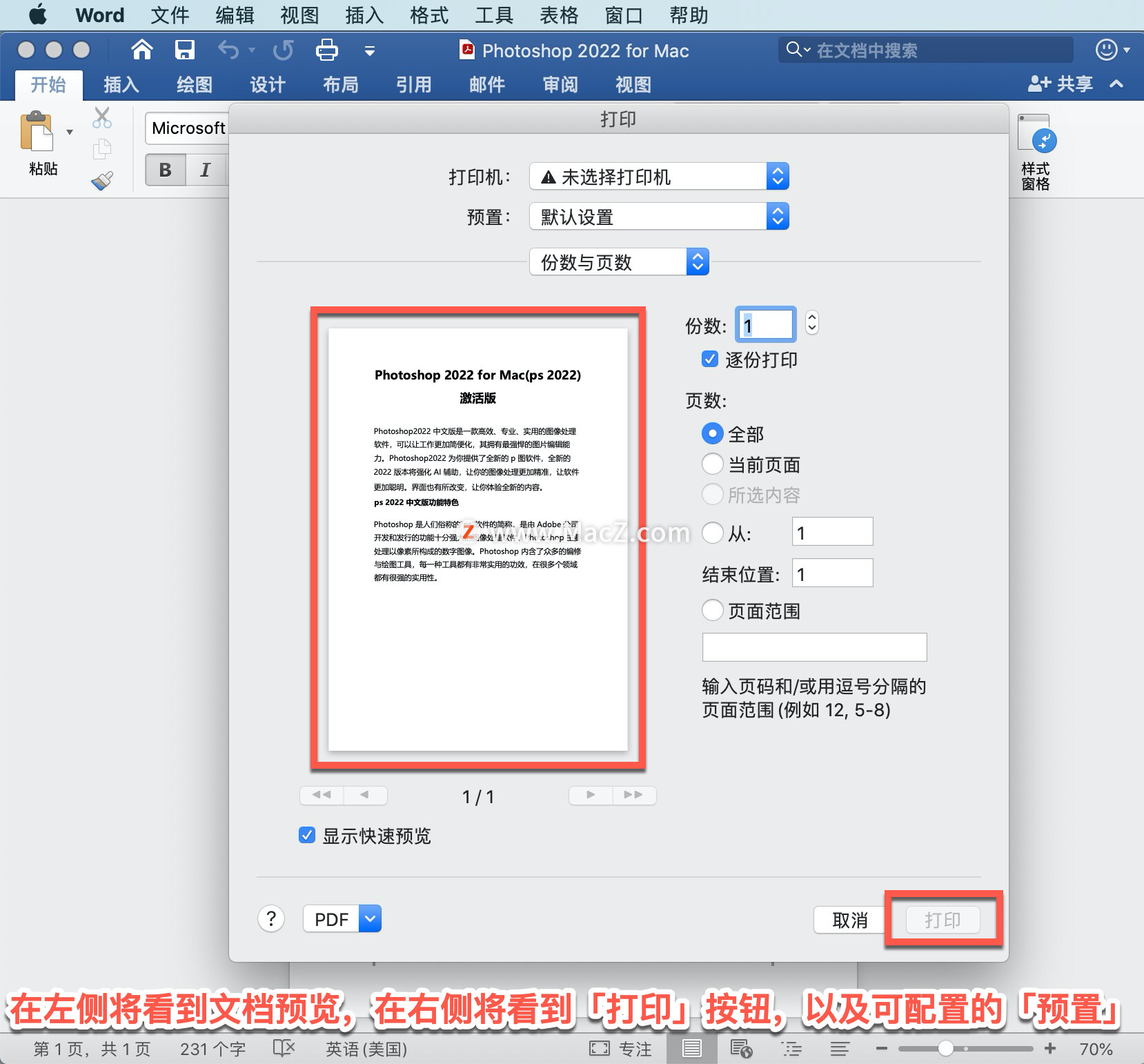Switch to print layout view
Image resolution: width=1144 pixels, height=1064 pixels.
click(x=691, y=1049)
